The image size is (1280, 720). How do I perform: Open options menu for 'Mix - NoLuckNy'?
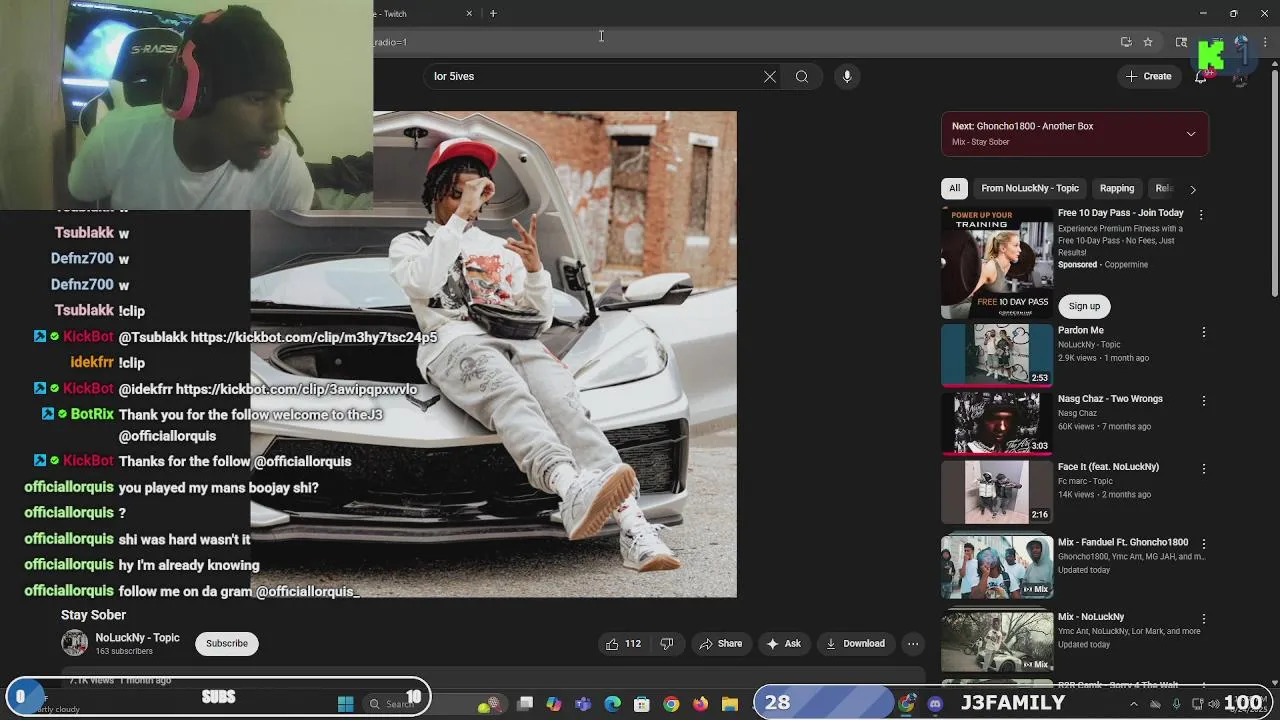1204,619
